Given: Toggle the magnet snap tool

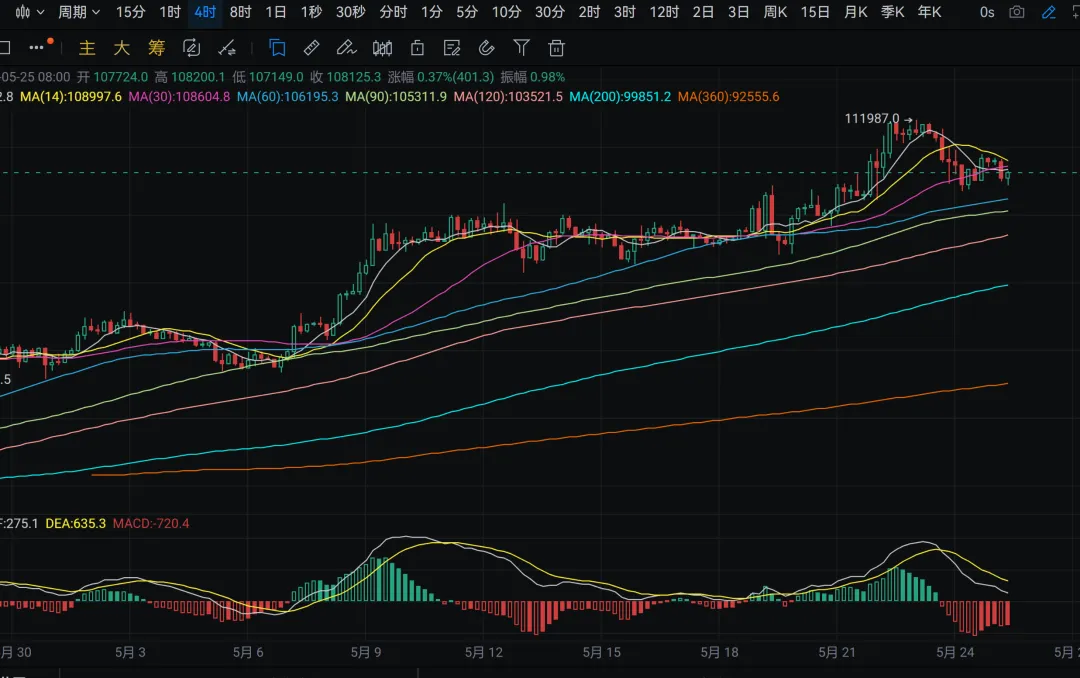Looking at the screenshot, I should pos(486,48).
